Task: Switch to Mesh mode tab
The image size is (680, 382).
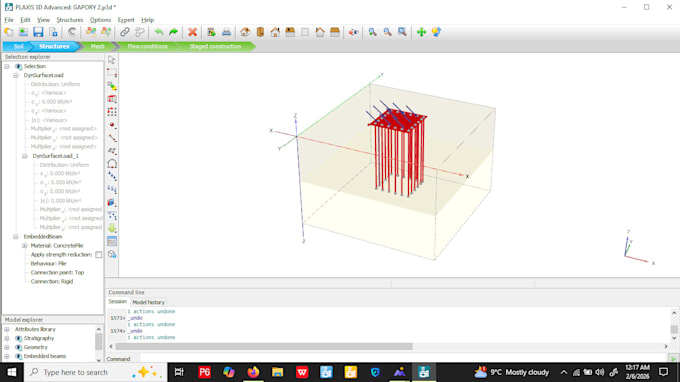Action: (x=98, y=46)
